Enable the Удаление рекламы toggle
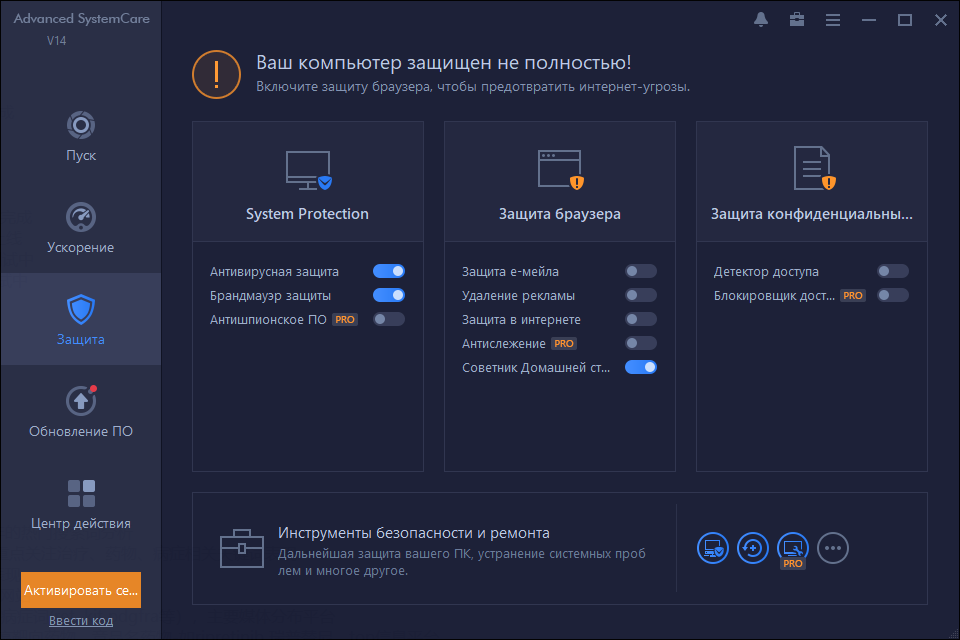The image size is (960, 640). (x=641, y=295)
